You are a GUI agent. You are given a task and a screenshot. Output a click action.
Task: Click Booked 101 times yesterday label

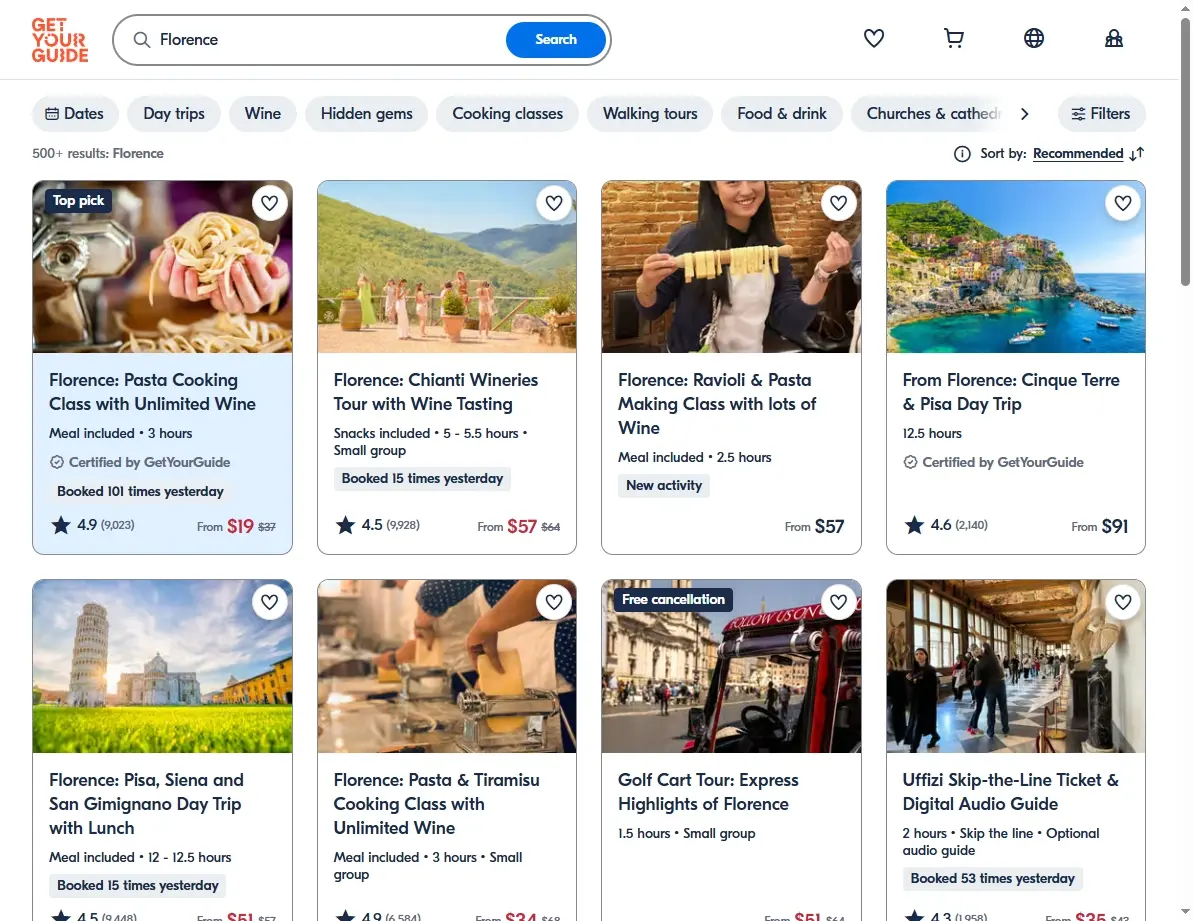pos(140,491)
